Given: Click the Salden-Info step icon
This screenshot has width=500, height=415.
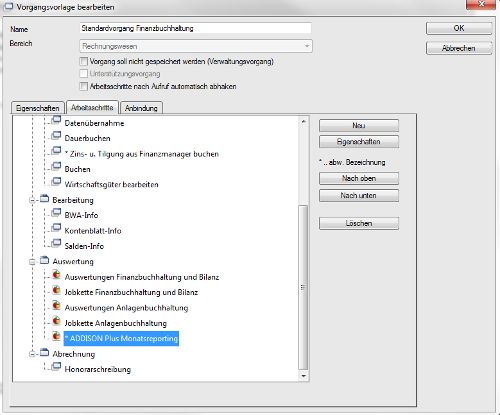Looking at the screenshot, I should (56, 243).
